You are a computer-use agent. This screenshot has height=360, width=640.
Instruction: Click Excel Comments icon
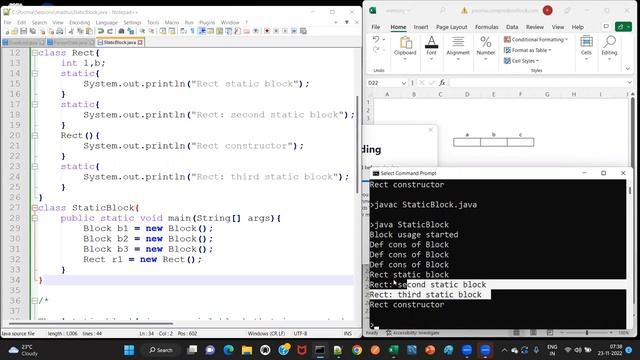click(606, 27)
